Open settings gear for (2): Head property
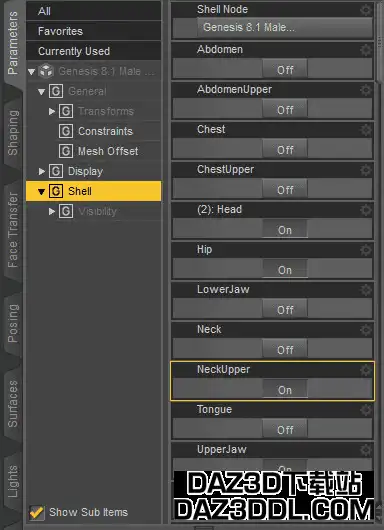 366,210
